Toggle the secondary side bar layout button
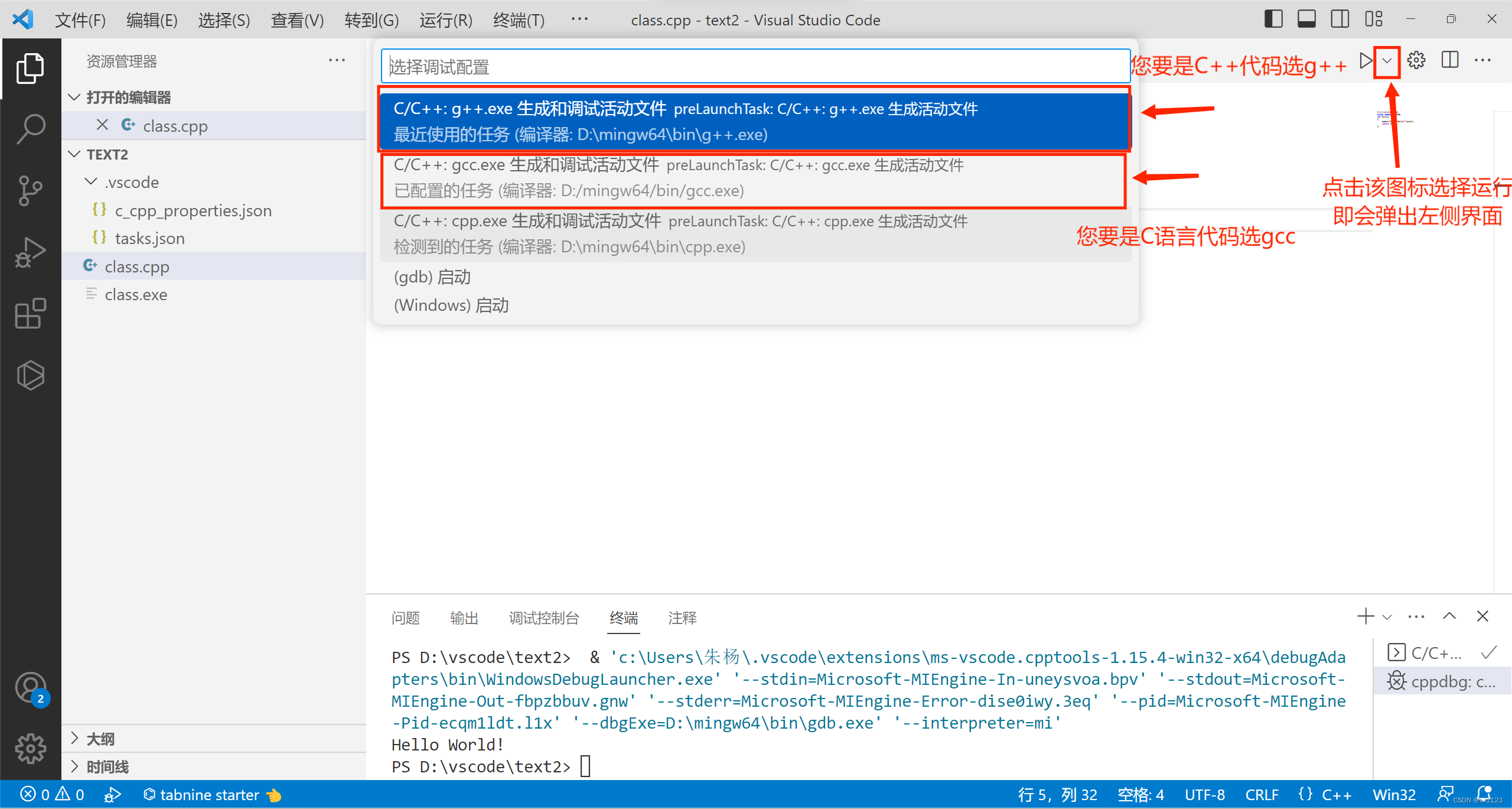Viewport: 1512px width, 809px height. [1340, 20]
